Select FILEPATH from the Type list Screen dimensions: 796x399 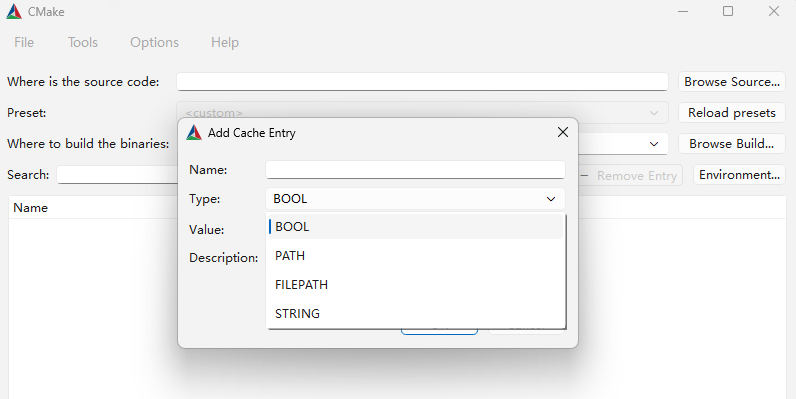point(415,285)
